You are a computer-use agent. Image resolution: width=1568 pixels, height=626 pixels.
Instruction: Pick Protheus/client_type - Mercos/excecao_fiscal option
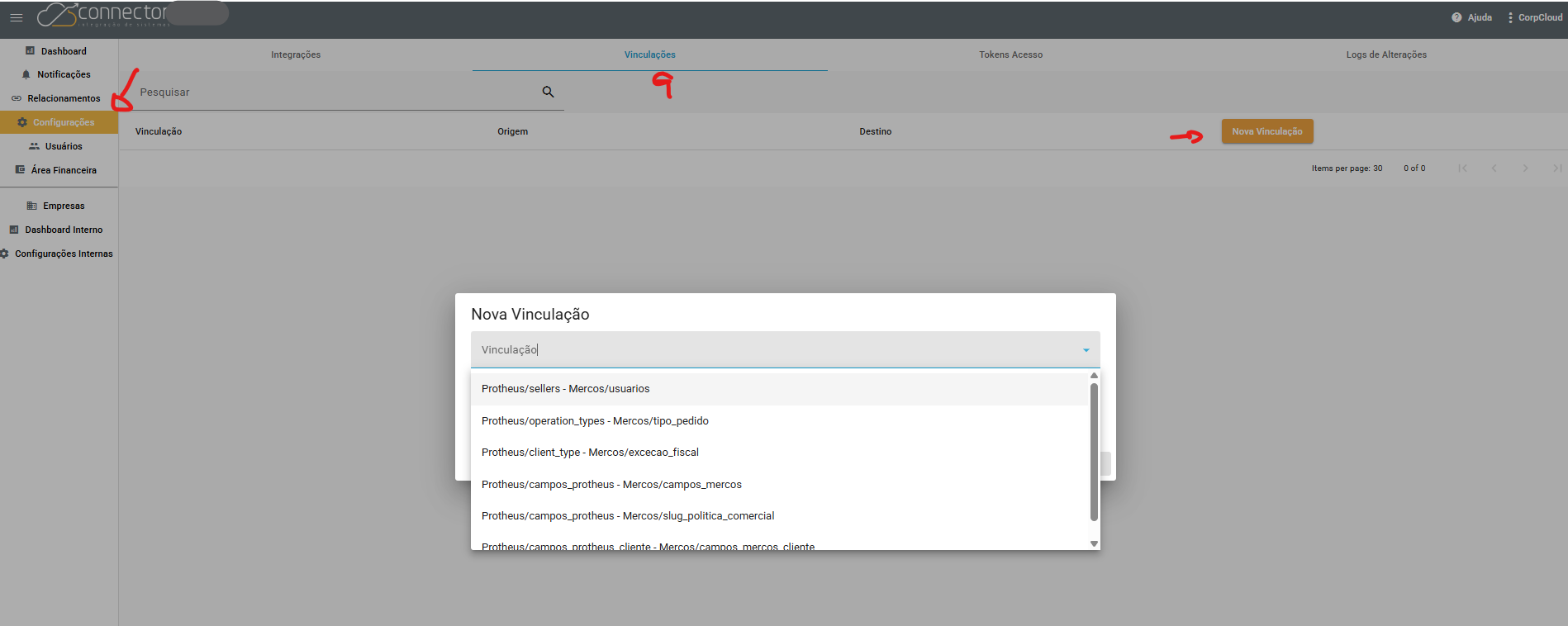(x=590, y=453)
